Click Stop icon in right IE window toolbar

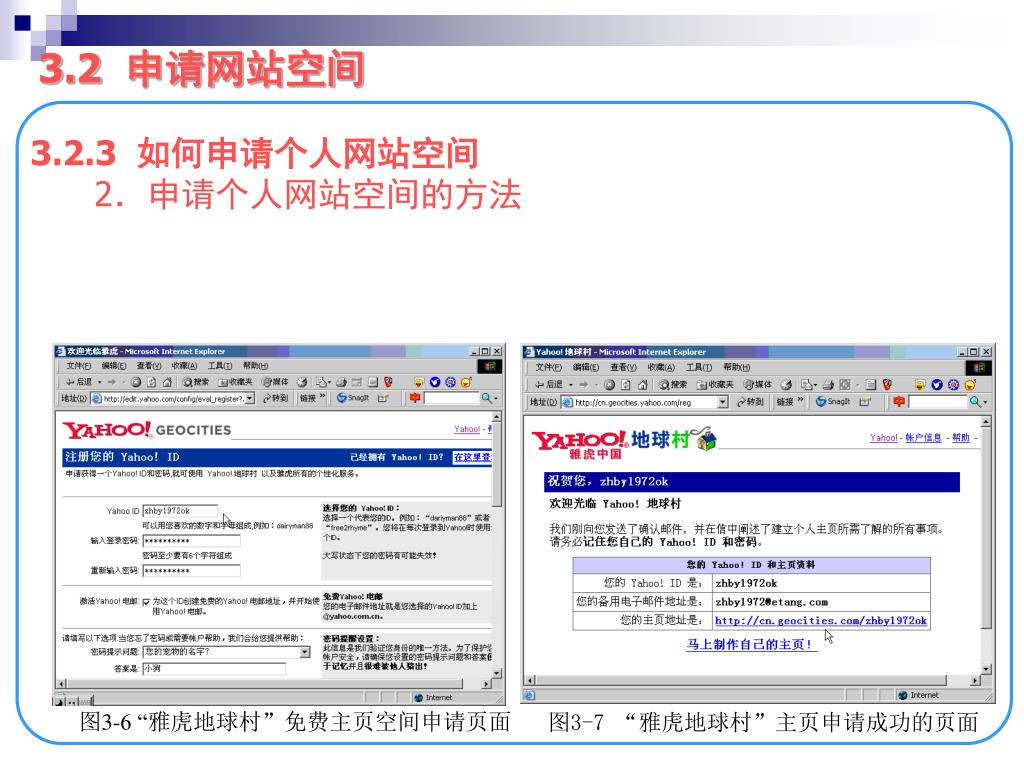[x=609, y=385]
